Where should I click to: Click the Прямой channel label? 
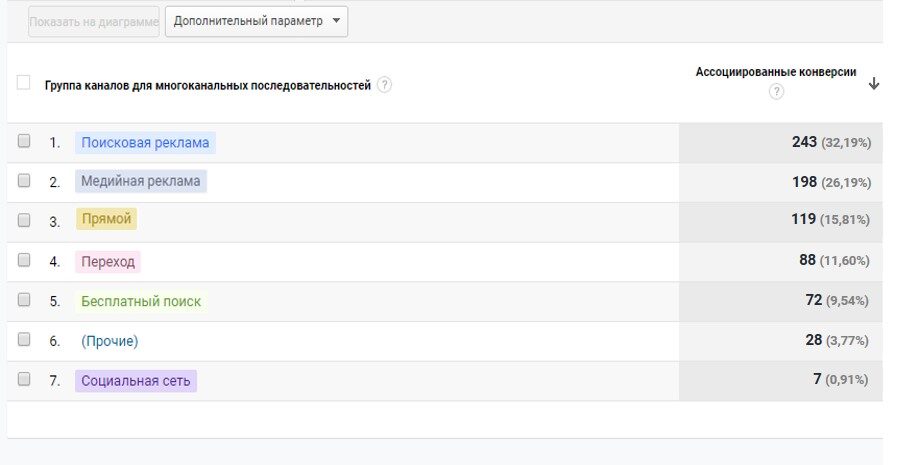tap(106, 220)
